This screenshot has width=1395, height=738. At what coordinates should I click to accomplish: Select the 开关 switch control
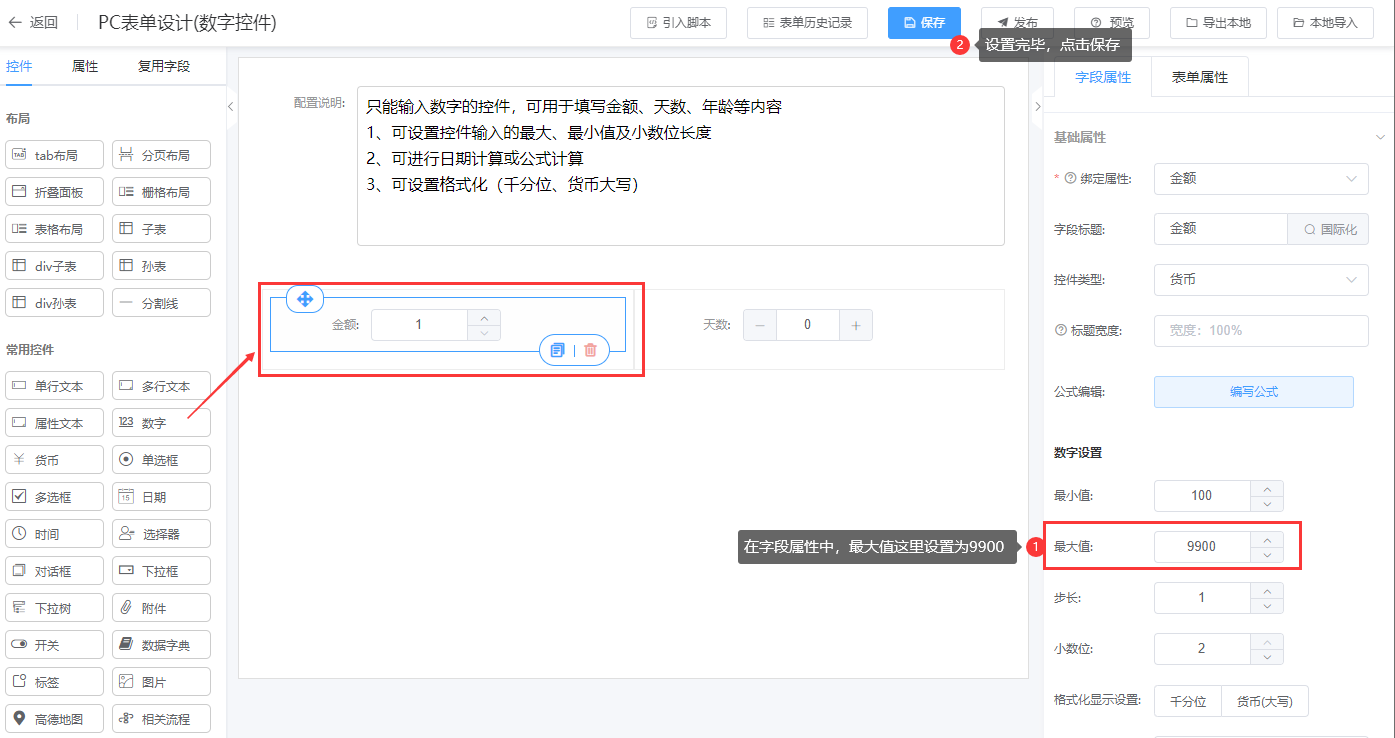coord(55,645)
